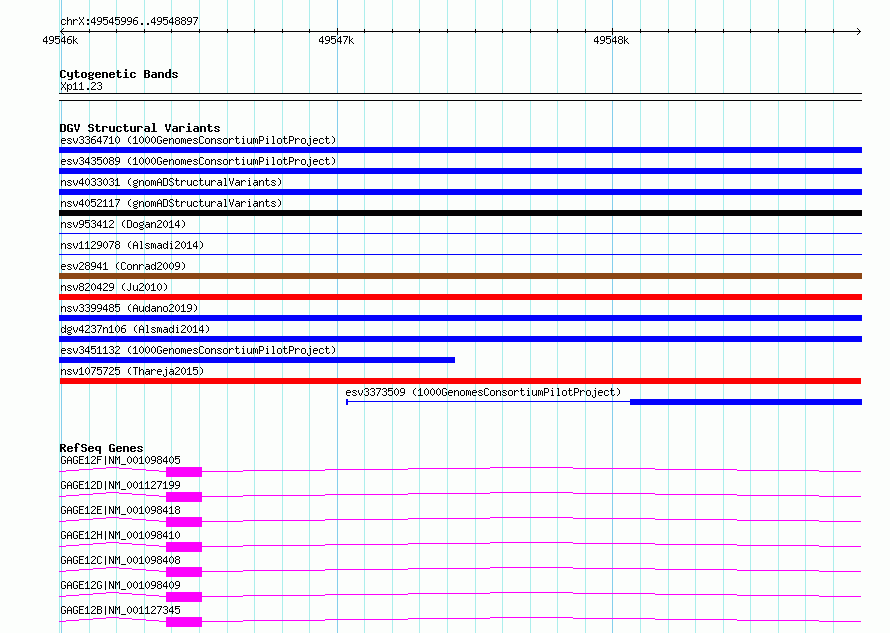Click the GAGE12C magenta exon block
Screen dimensions: 890x633
(184, 572)
